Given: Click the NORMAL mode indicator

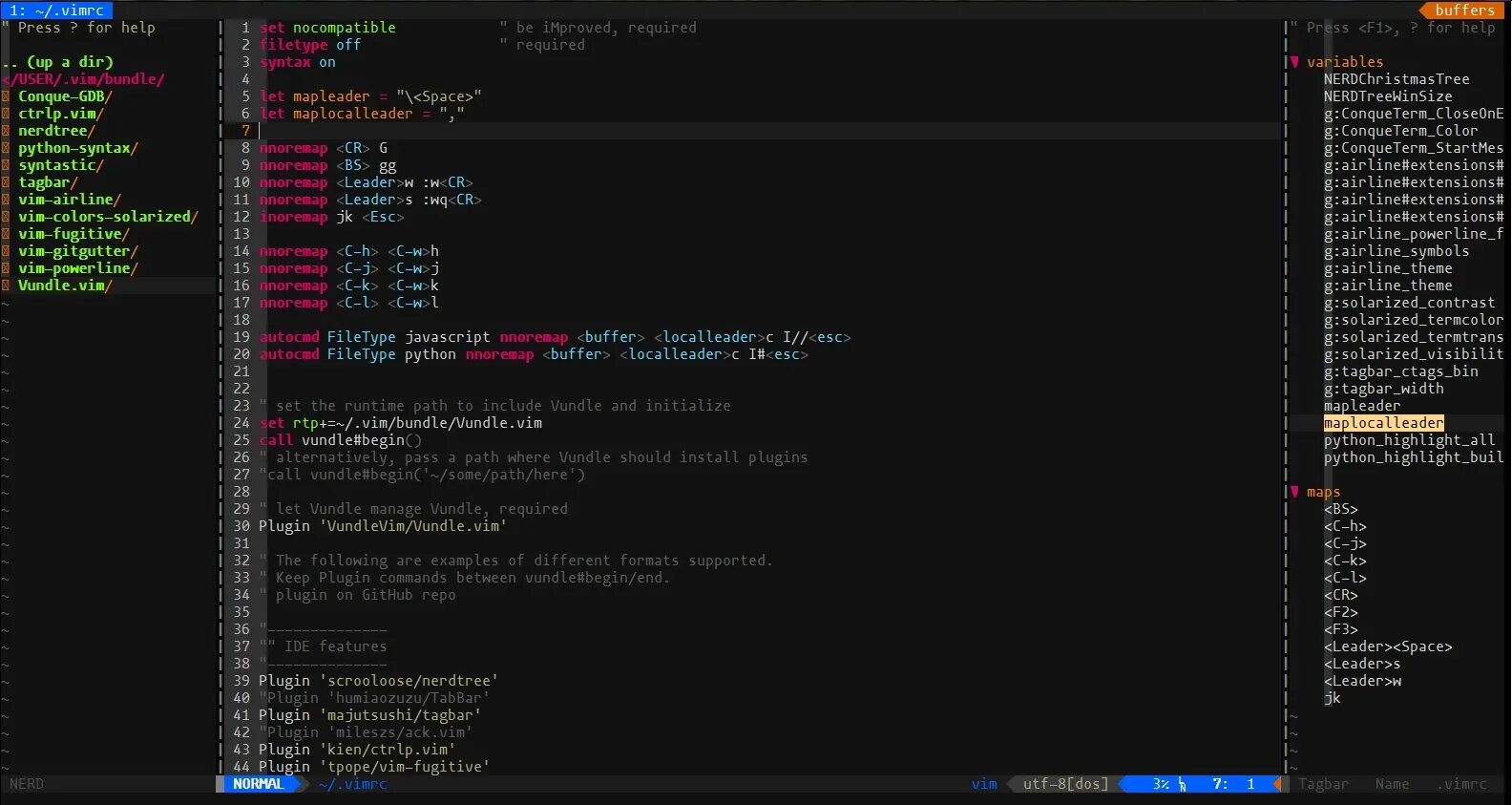Looking at the screenshot, I should [259, 784].
